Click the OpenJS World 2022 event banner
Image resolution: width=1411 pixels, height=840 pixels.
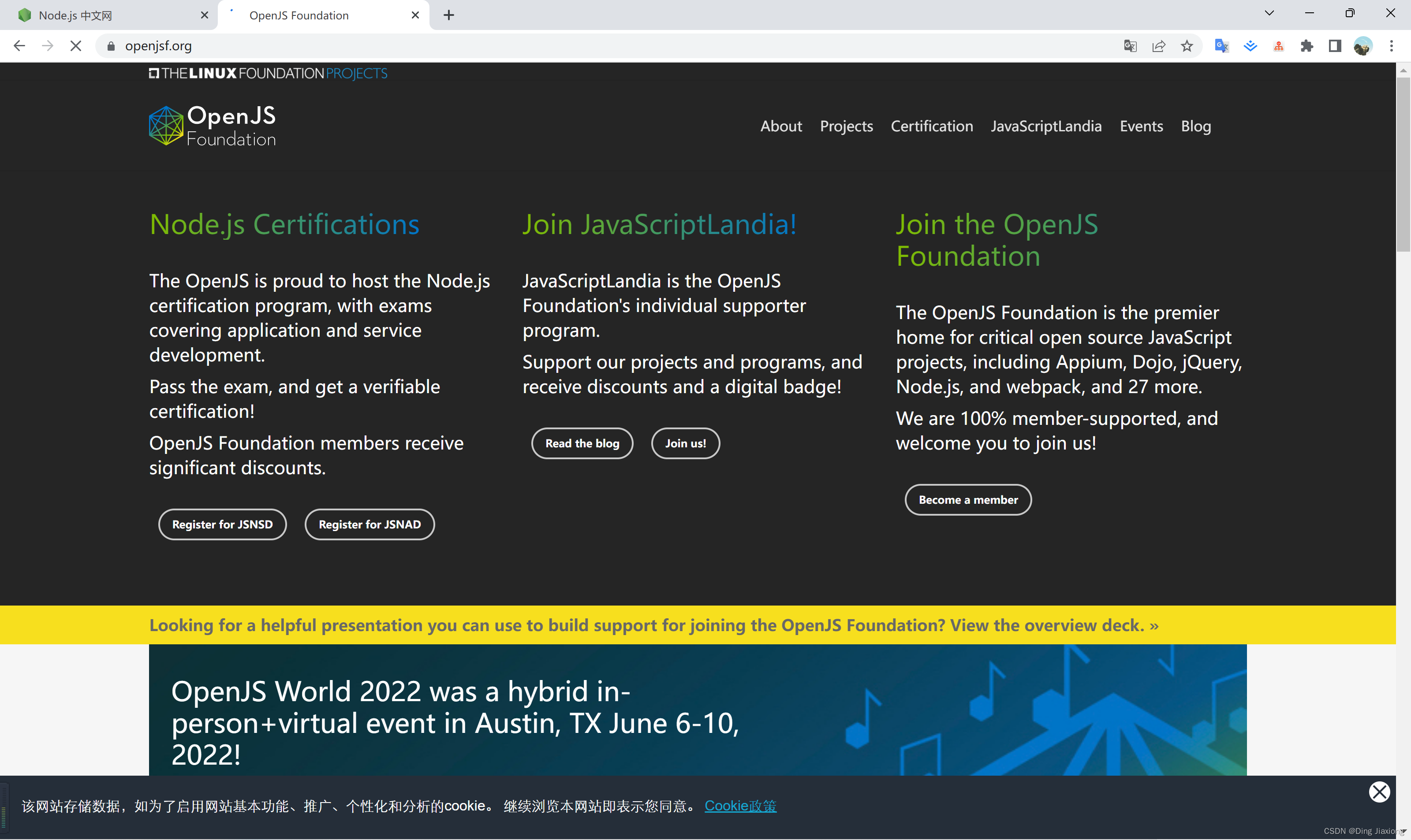click(x=698, y=710)
